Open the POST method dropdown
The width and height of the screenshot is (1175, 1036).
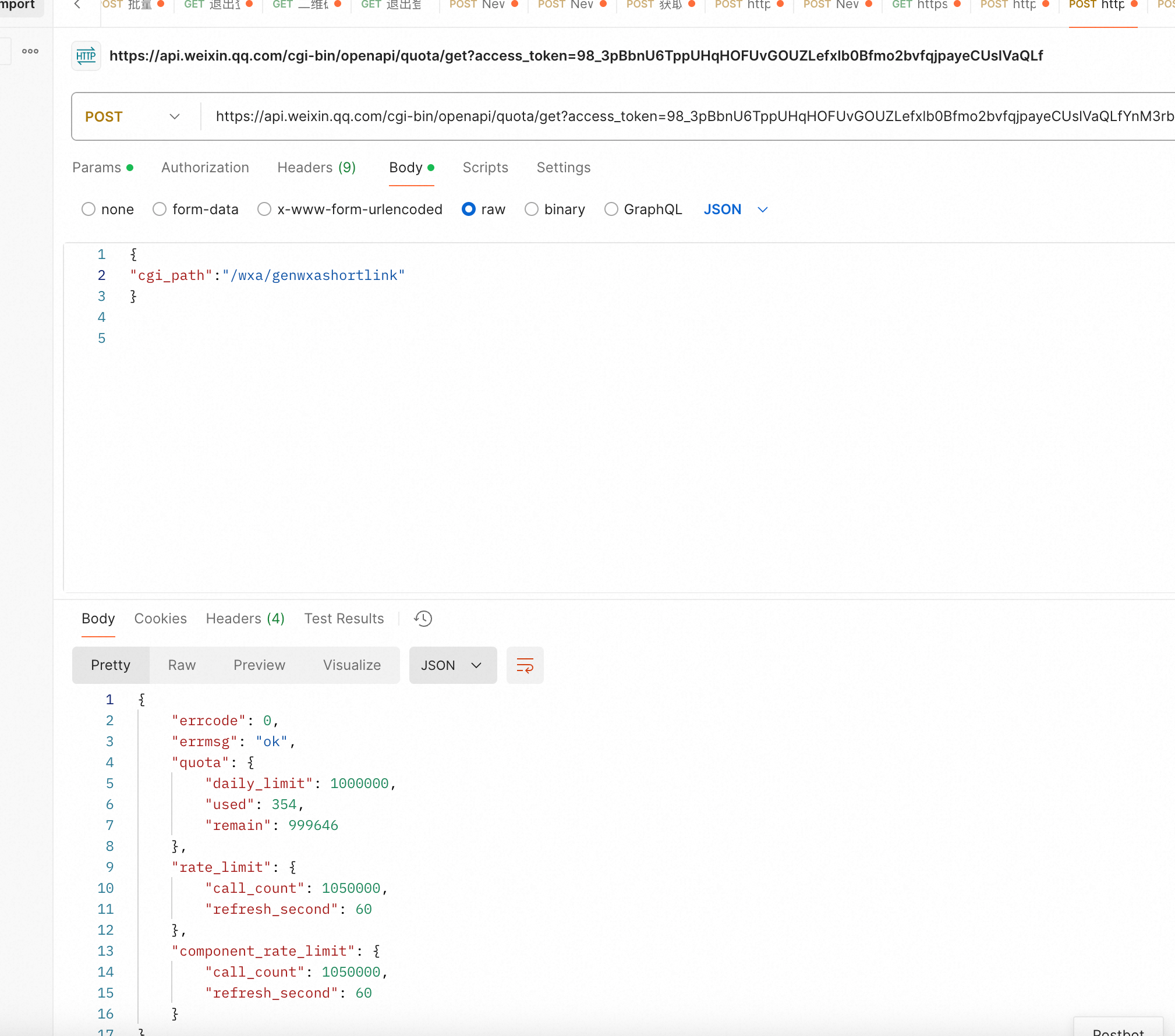pos(133,116)
